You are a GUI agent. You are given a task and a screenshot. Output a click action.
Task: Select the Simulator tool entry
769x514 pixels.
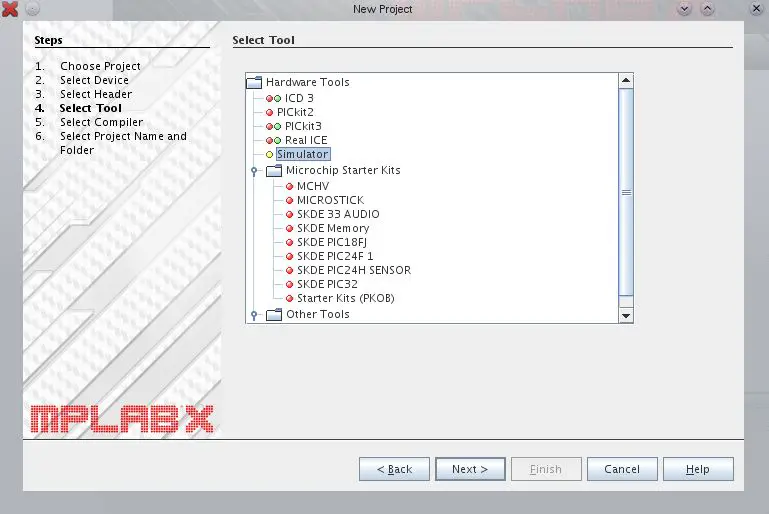pos(303,154)
